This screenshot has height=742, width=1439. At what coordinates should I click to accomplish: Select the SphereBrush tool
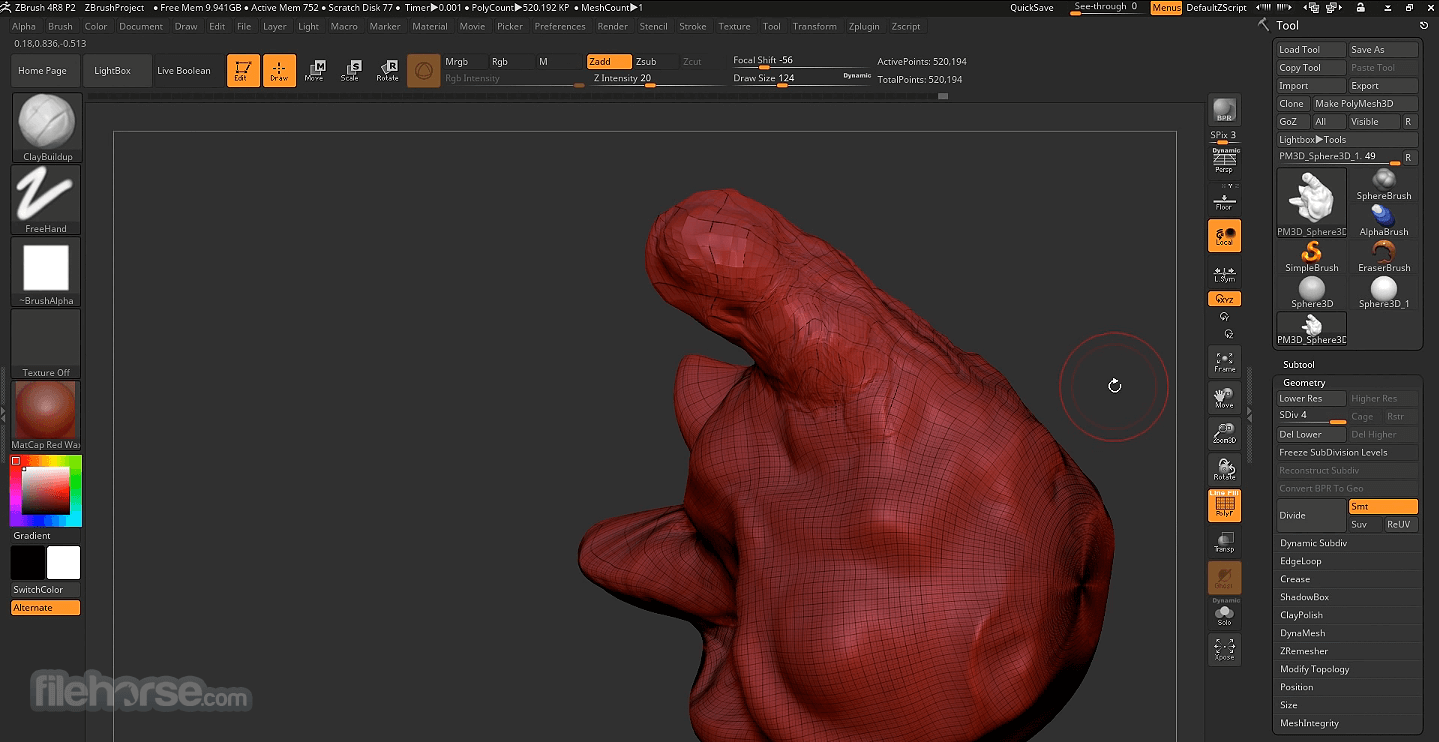pyautogui.click(x=1384, y=184)
